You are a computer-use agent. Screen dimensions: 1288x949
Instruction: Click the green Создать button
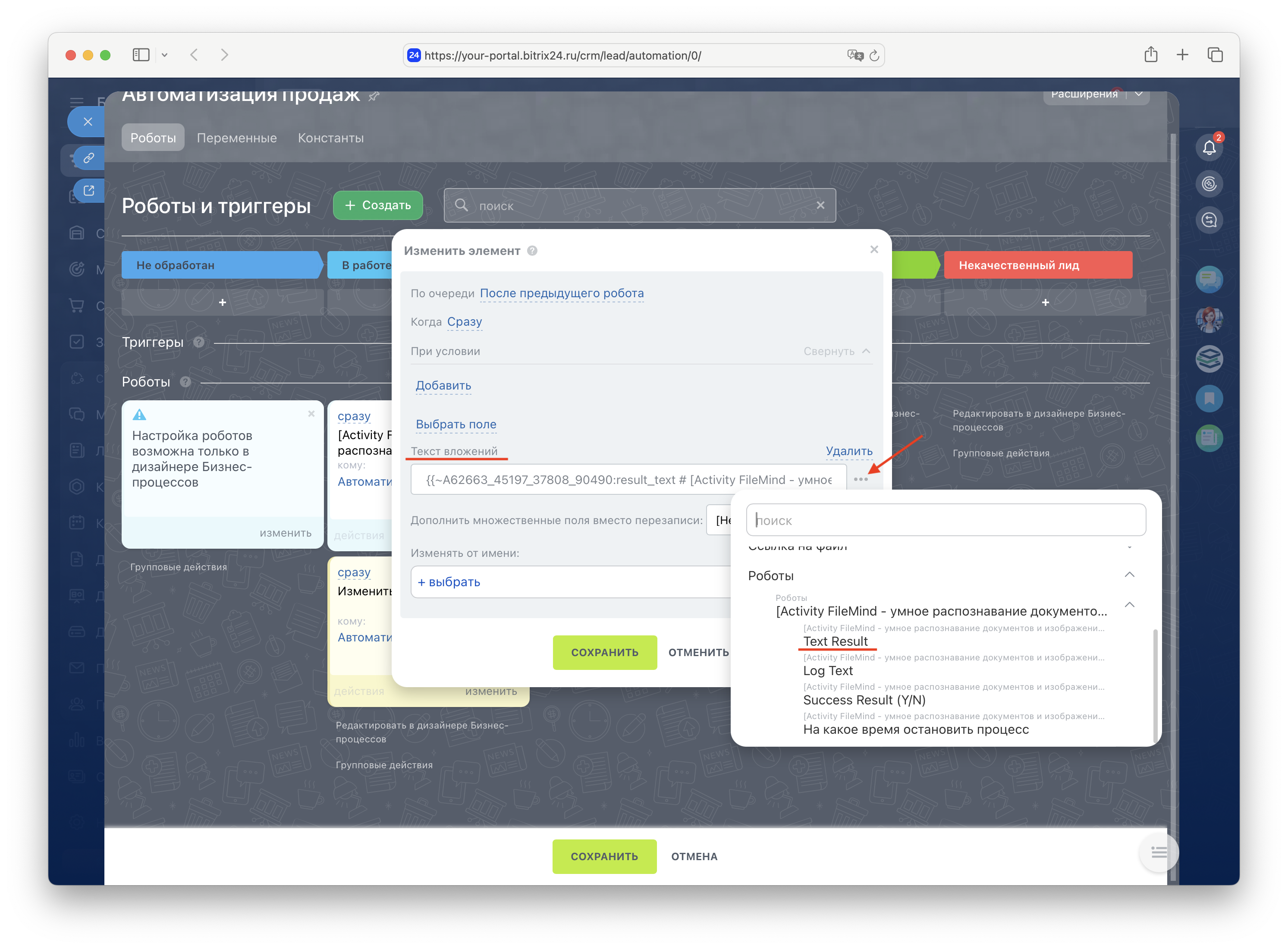(x=377, y=205)
